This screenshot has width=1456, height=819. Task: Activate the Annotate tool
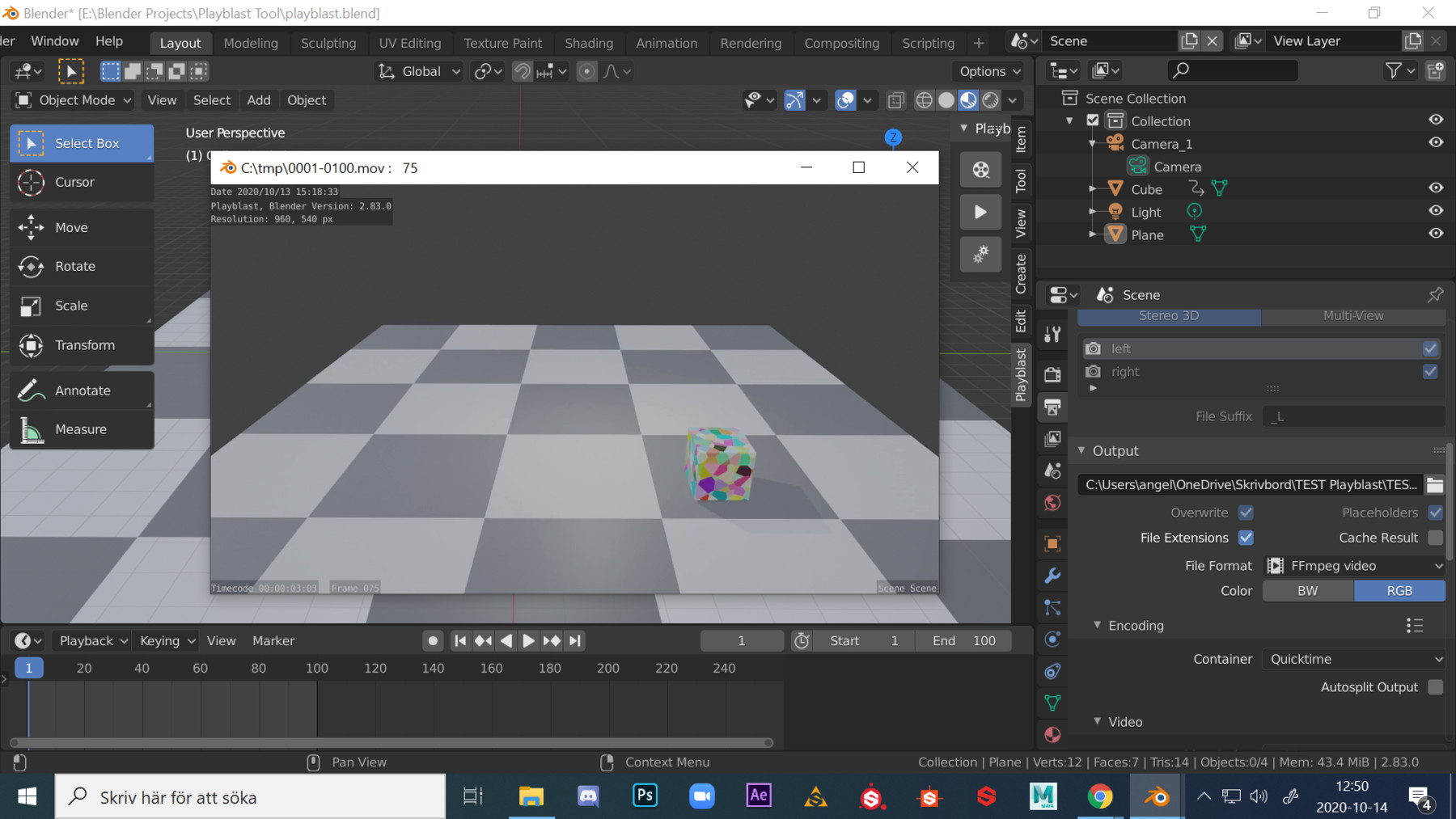(x=82, y=391)
